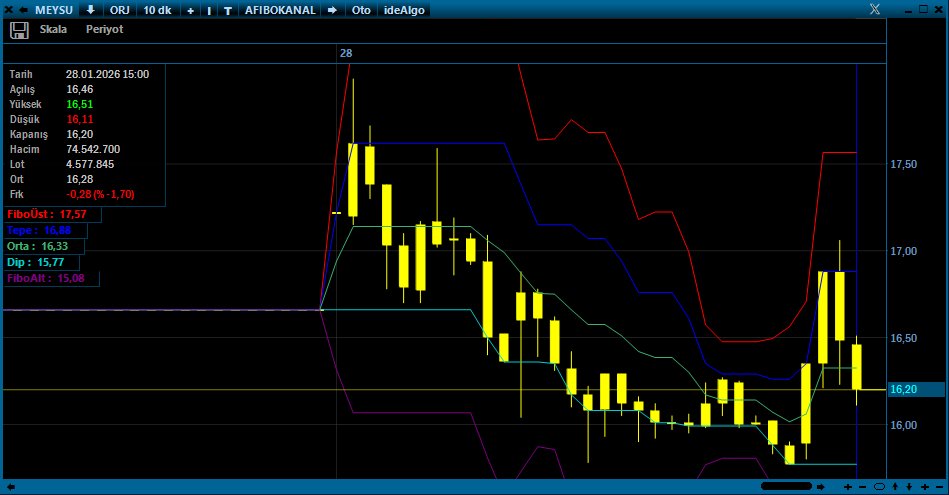
Task: Click the floppy disk save icon
Action: pos(19,30)
